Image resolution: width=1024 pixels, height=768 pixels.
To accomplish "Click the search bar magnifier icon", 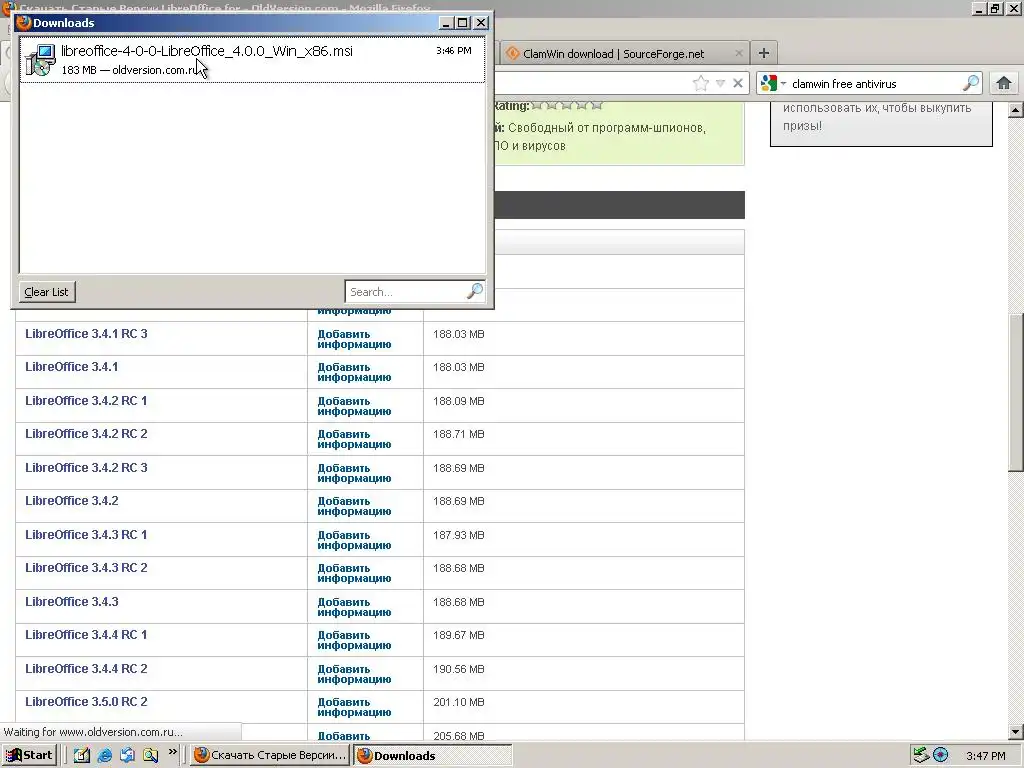I will [971, 83].
